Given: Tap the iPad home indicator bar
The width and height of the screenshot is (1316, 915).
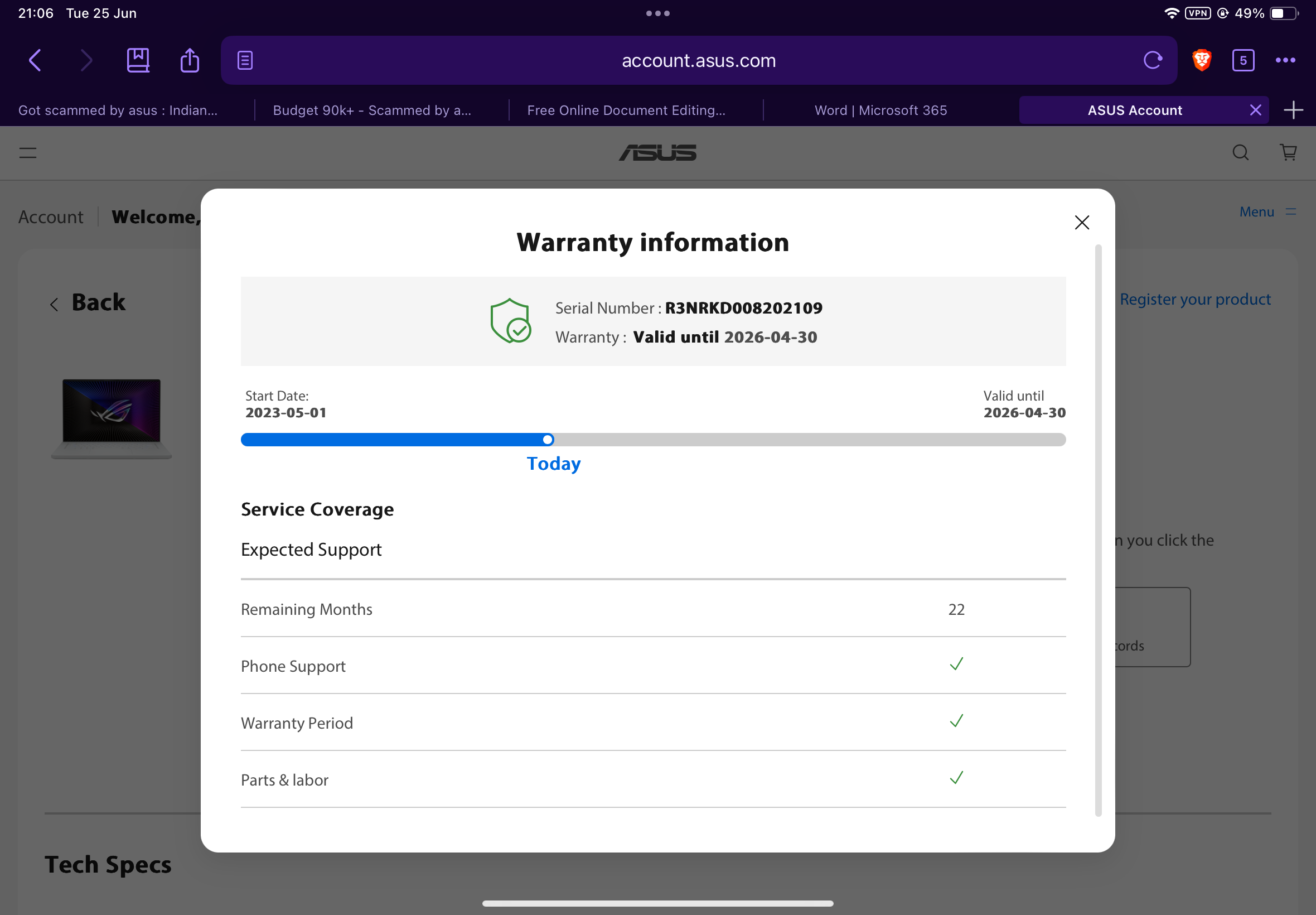Looking at the screenshot, I should pos(657,903).
